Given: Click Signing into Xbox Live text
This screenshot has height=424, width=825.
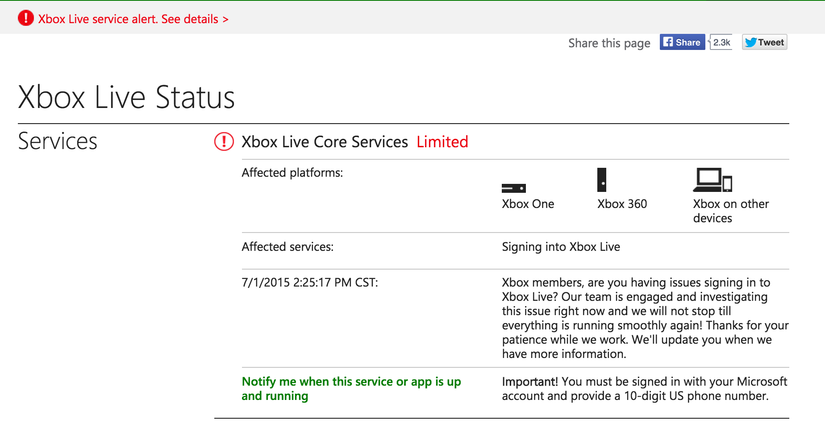Looking at the screenshot, I should tap(561, 247).
